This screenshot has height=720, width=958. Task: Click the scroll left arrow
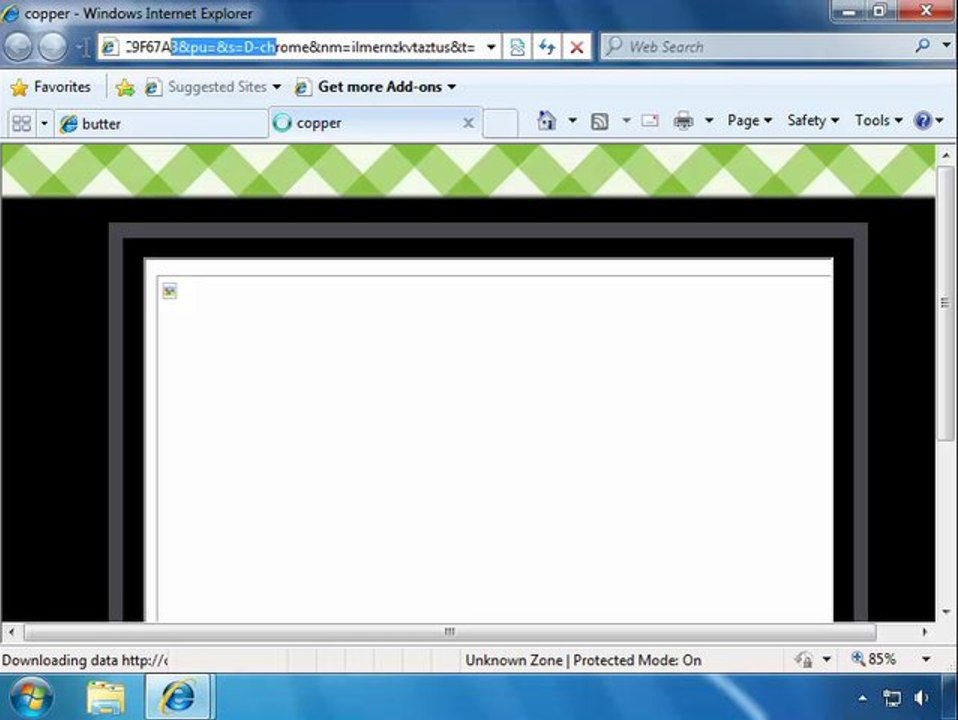coord(12,631)
